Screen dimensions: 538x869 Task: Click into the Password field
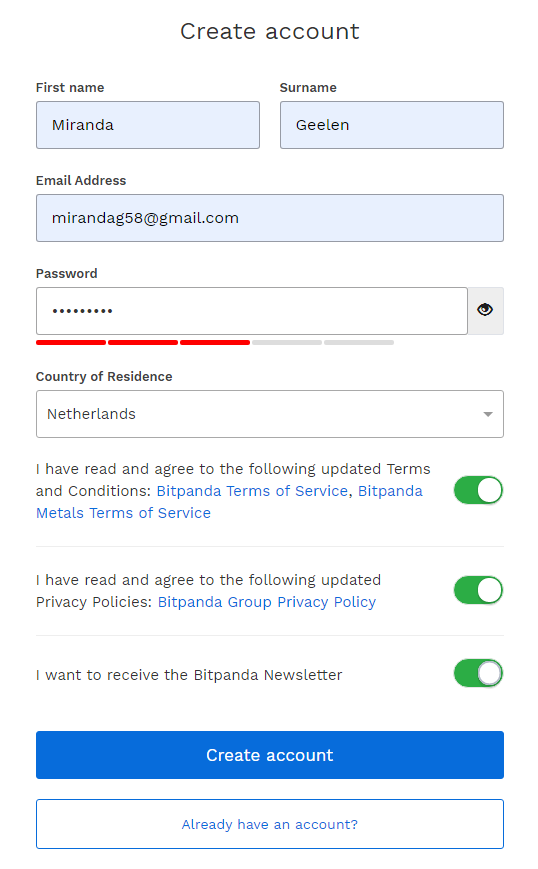(252, 311)
